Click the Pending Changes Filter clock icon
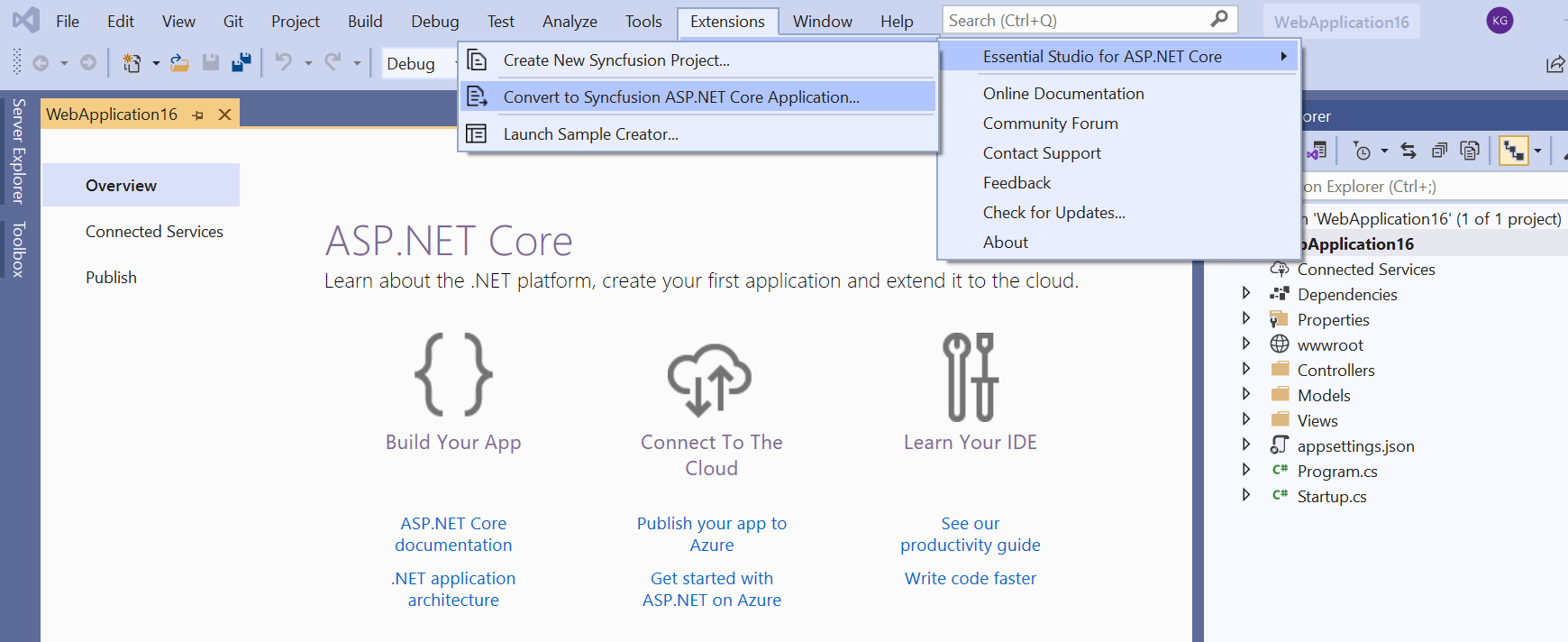 point(1362,151)
